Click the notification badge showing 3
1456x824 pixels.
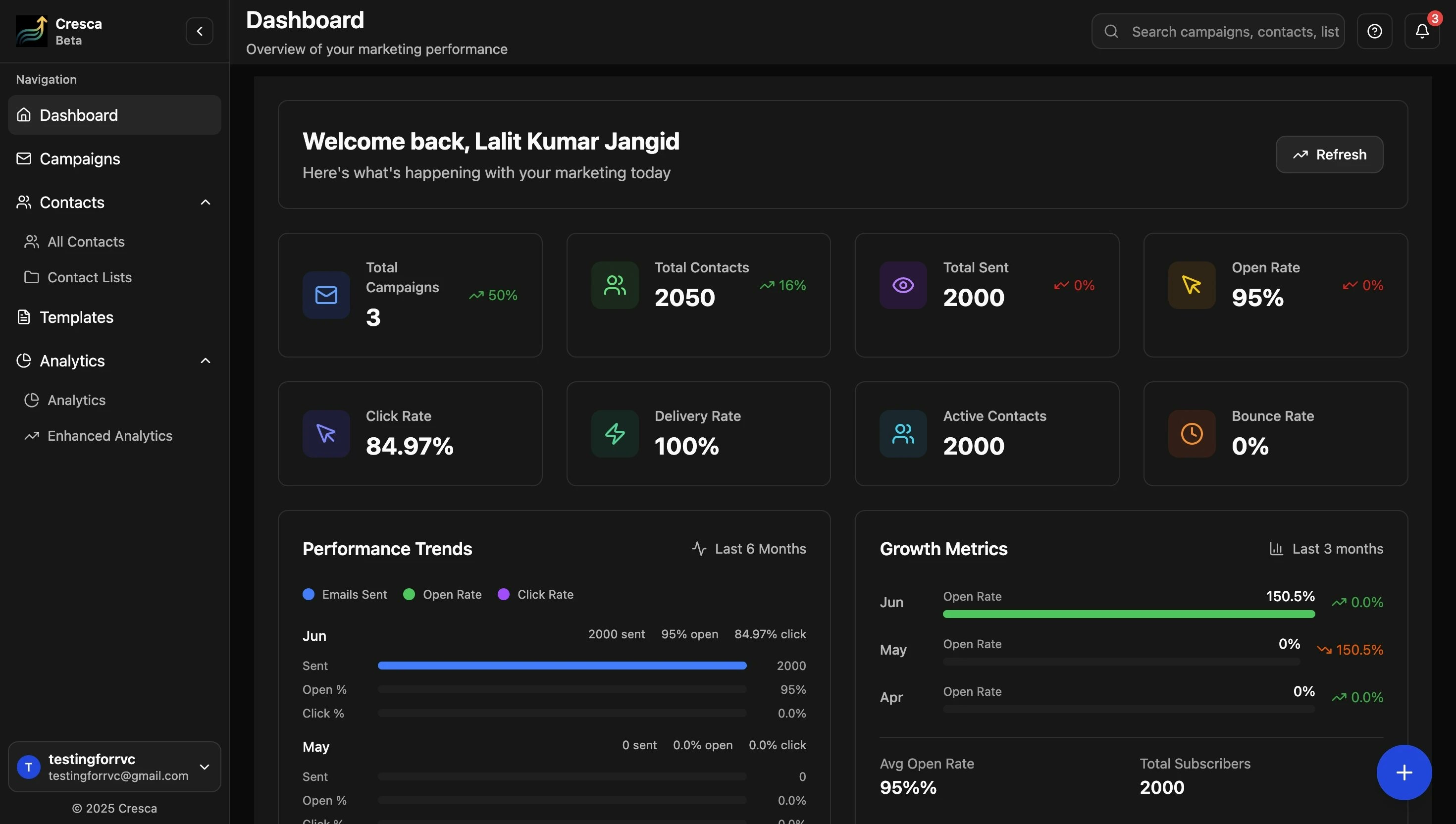[1435, 19]
